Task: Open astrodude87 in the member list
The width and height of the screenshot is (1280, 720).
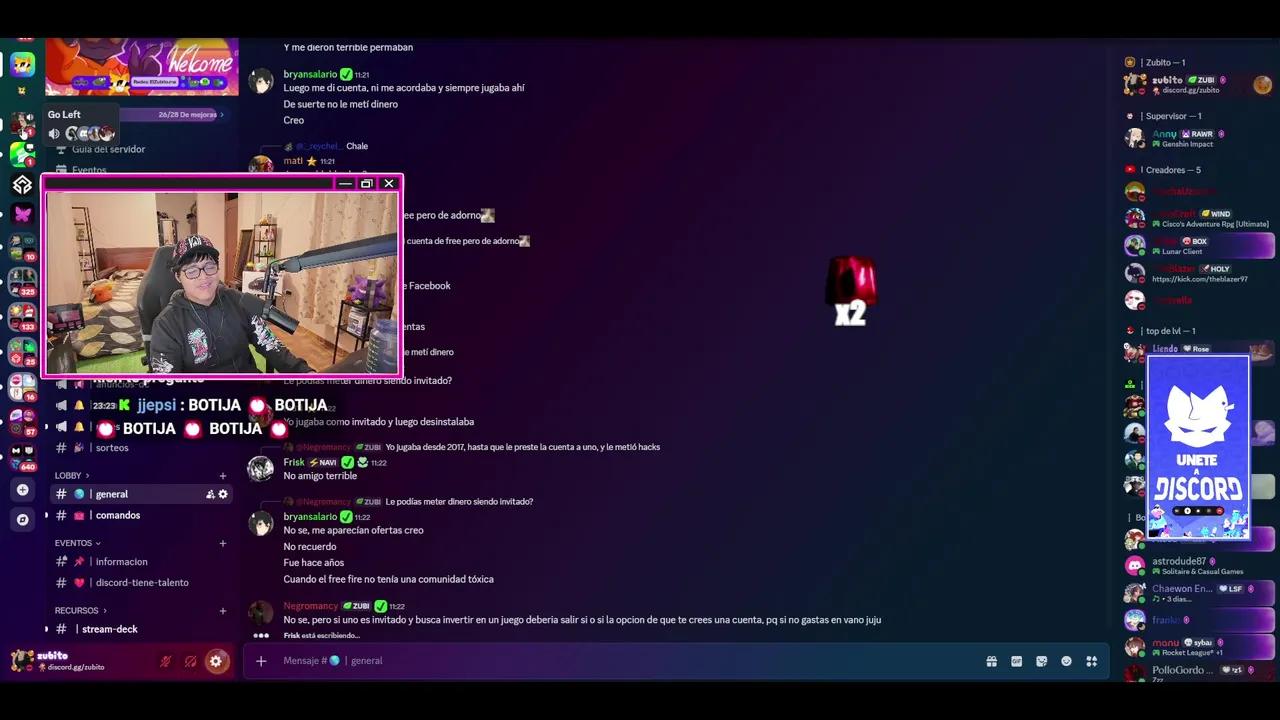Action: [x=1198, y=566]
